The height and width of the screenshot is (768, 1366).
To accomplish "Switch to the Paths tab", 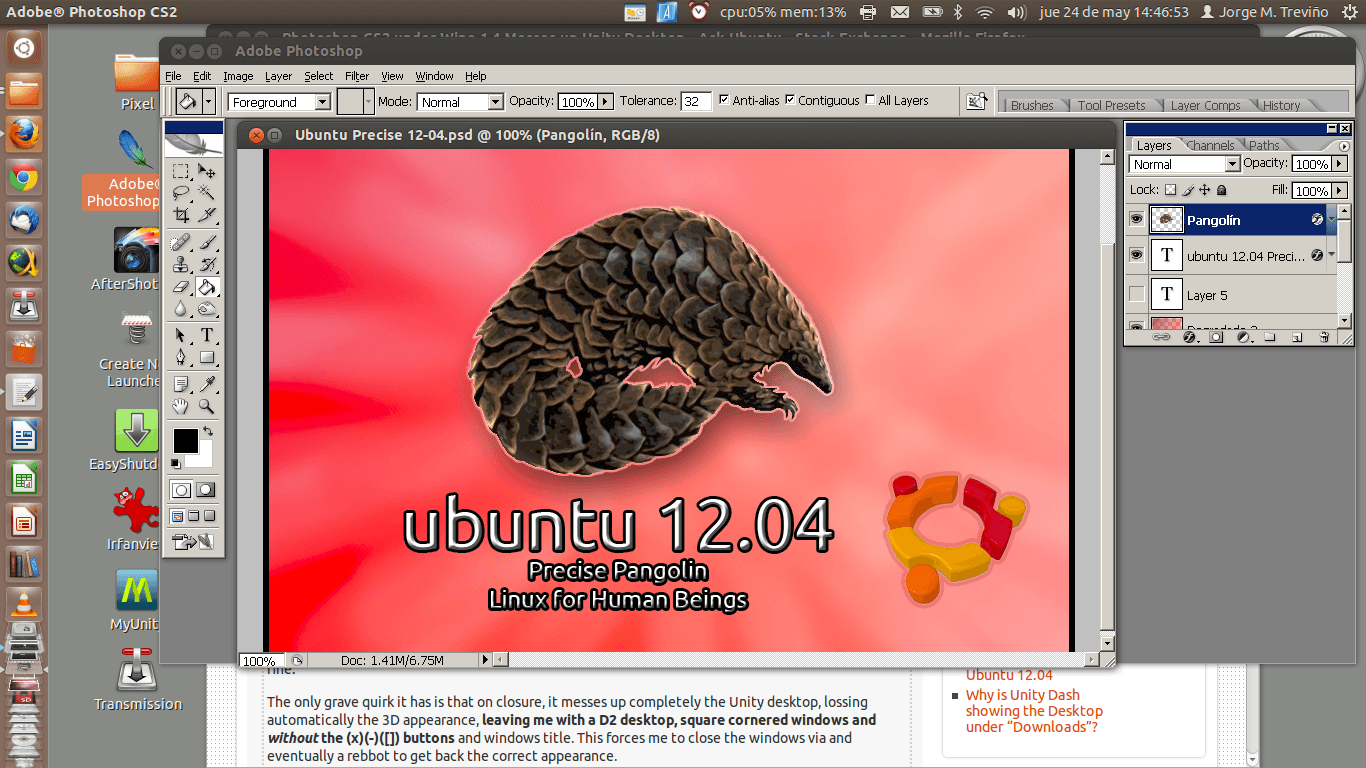I will (x=1264, y=146).
